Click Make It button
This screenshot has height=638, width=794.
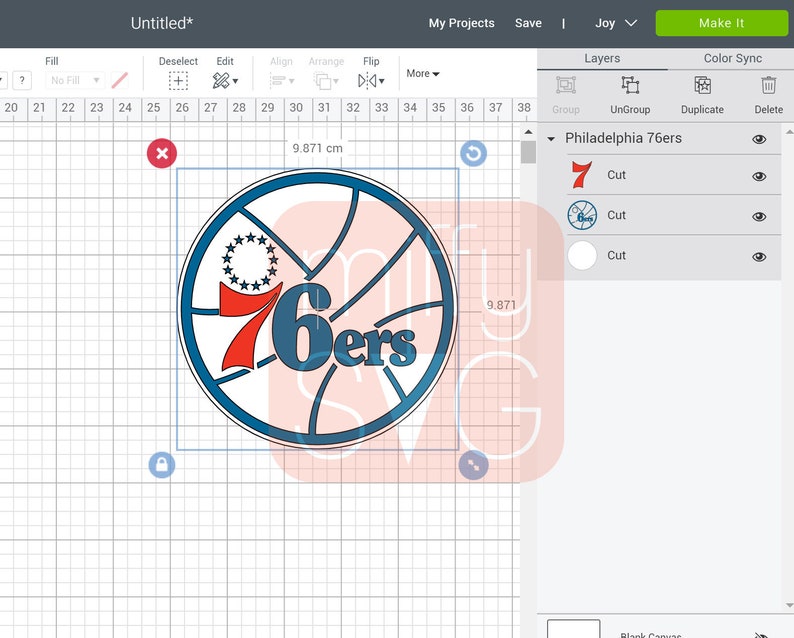(x=722, y=23)
